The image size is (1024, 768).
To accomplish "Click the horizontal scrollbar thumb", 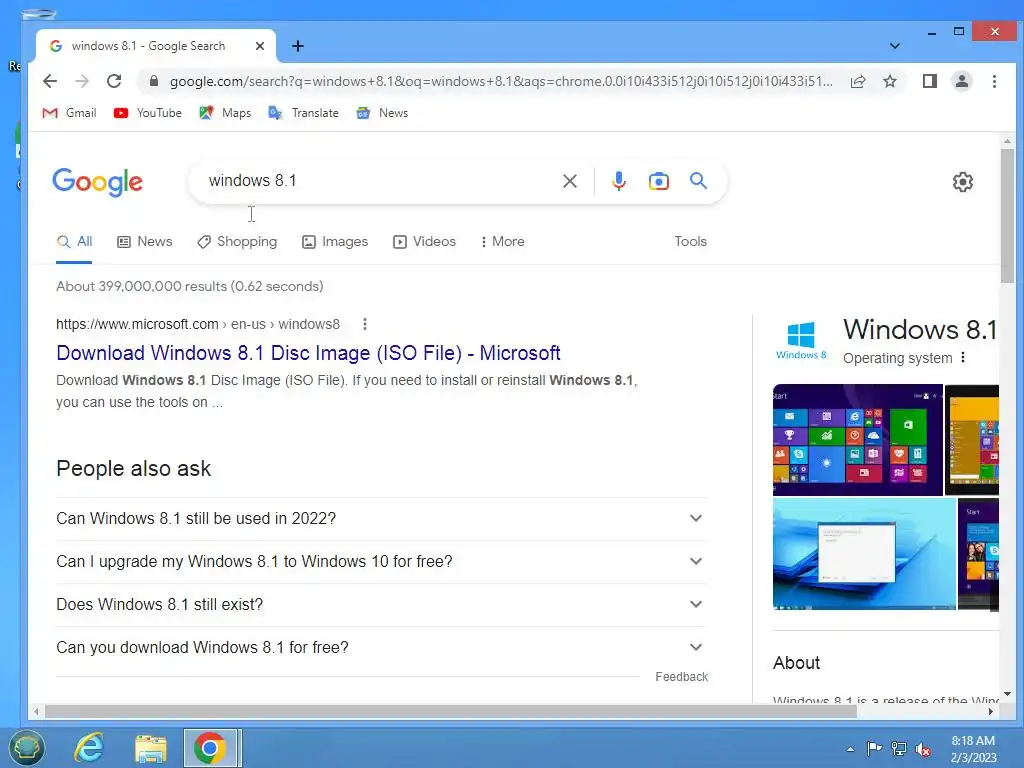I will 451,711.
